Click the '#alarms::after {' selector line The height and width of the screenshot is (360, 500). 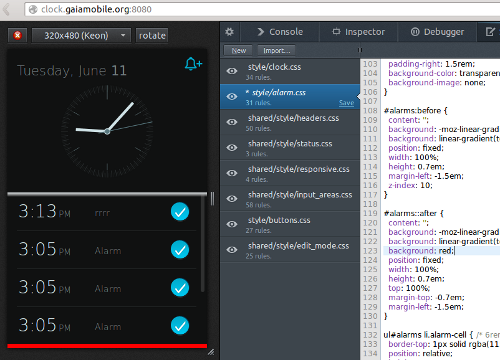tap(414, 213)
